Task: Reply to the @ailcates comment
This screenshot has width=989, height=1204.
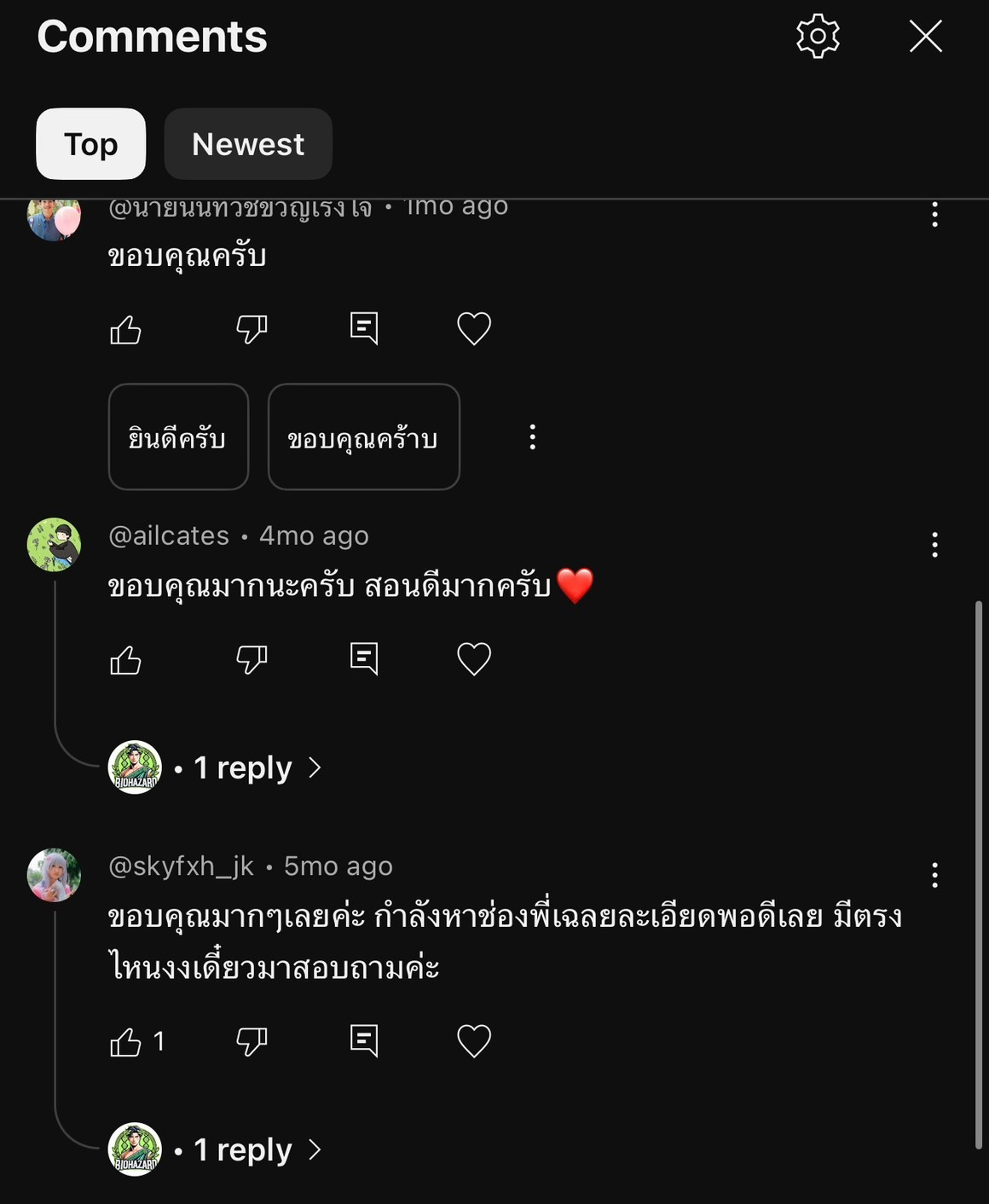Action: [x=364, y=659]
